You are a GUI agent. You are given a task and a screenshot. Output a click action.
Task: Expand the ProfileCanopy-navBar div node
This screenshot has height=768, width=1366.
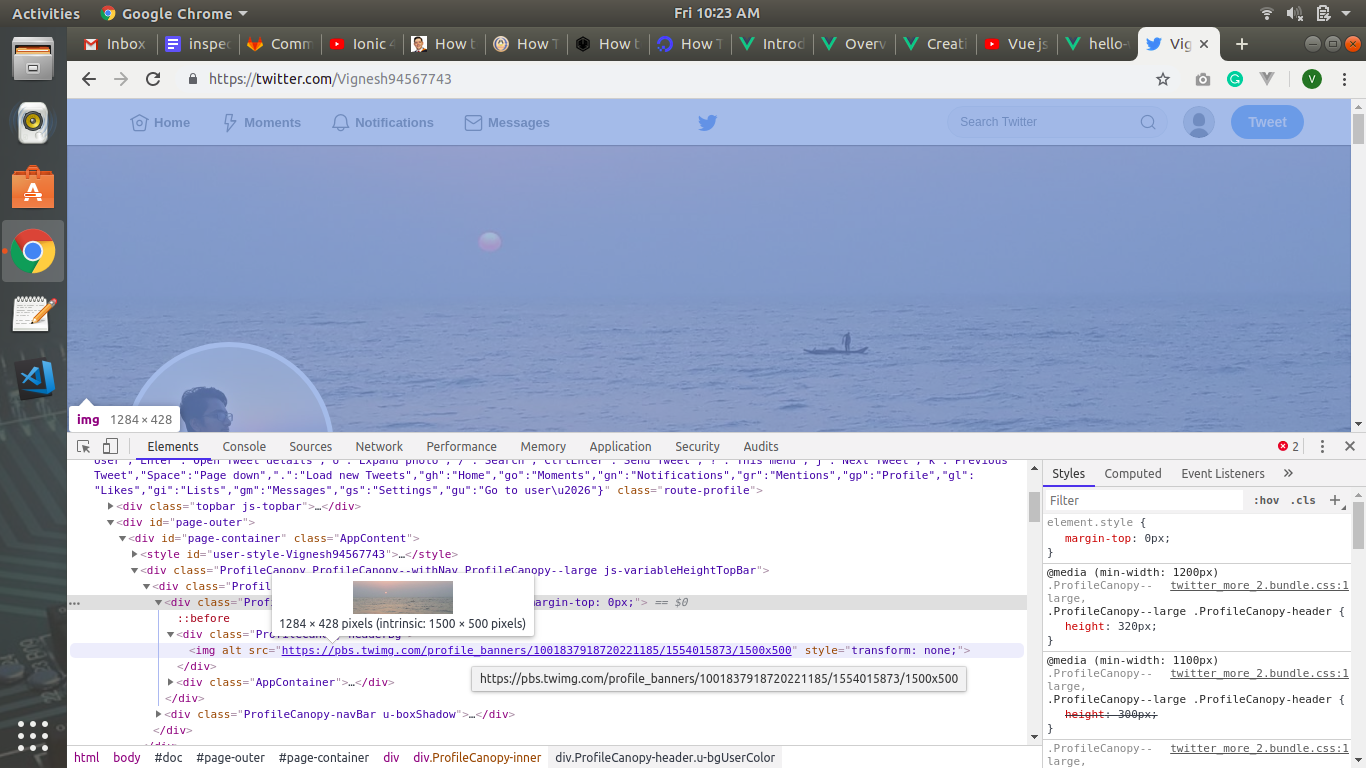[x=159, y=714]
